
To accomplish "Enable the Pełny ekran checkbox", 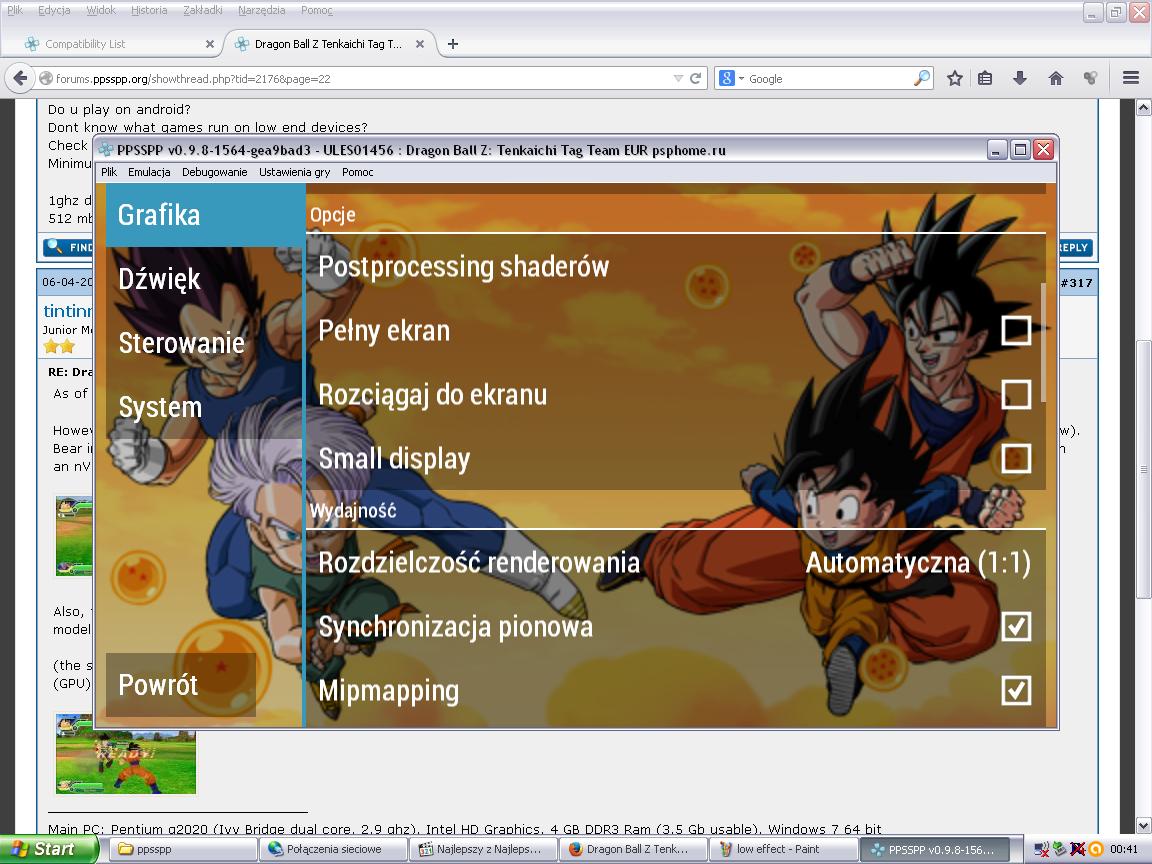I will coord(1016,330).
